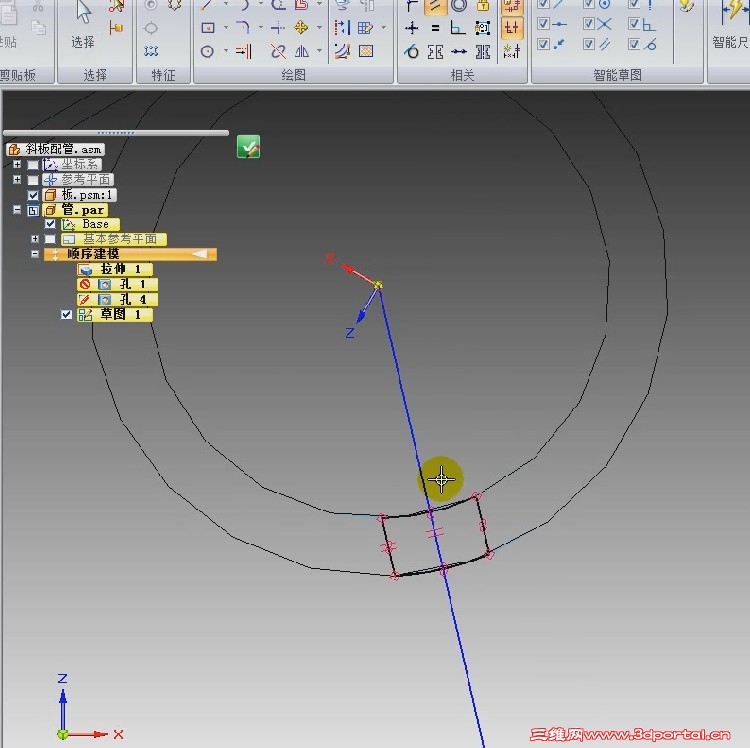Image resolution: width=750 pixels, height=748 pixels.
Task: Click the green checkmark to finish sketch
Action: pyautogui.click(x=249, y=146)
